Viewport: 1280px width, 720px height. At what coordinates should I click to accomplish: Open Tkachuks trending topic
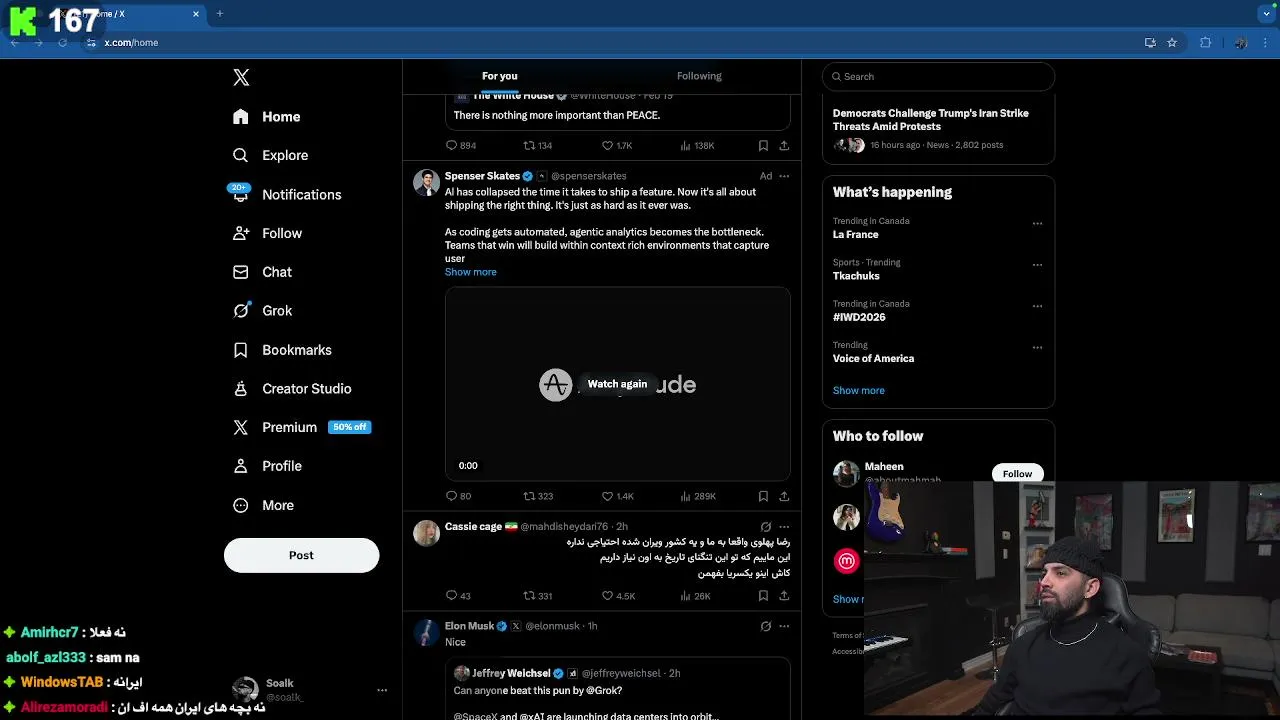click(x=856, y=276)
